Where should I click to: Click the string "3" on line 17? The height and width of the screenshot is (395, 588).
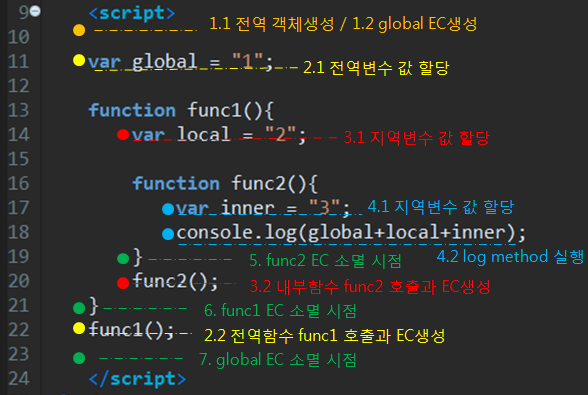325,207
